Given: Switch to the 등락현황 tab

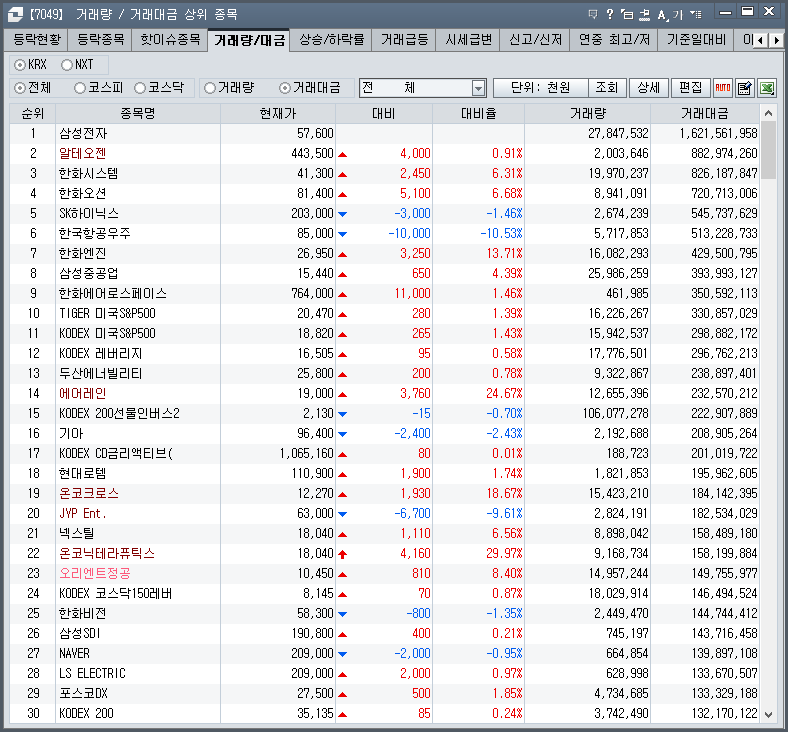Looking at the screenshot, I should click(37, 40).
